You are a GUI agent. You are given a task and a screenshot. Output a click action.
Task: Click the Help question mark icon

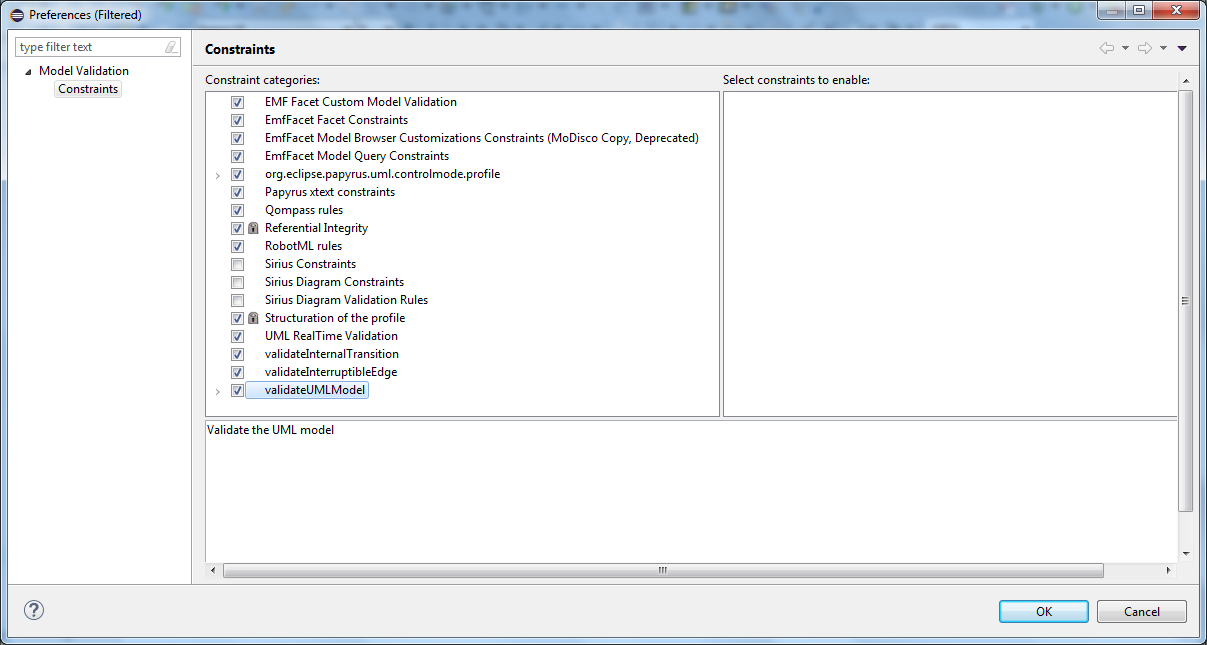33,610
